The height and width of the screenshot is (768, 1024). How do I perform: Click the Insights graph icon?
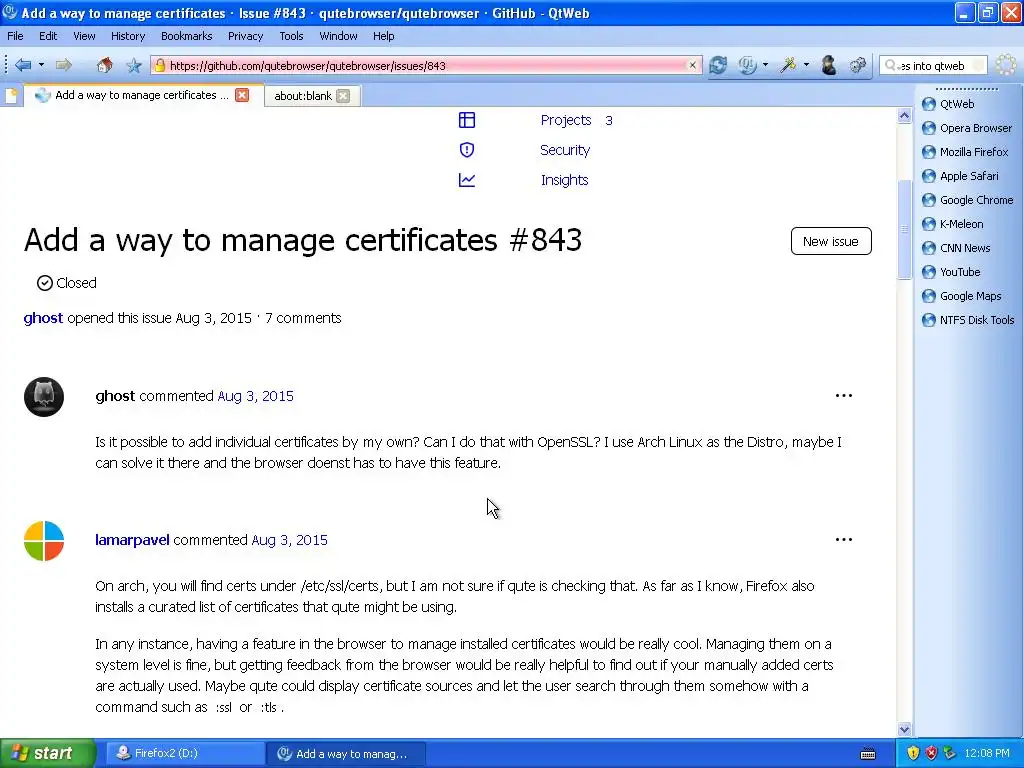tap(467, 180)
